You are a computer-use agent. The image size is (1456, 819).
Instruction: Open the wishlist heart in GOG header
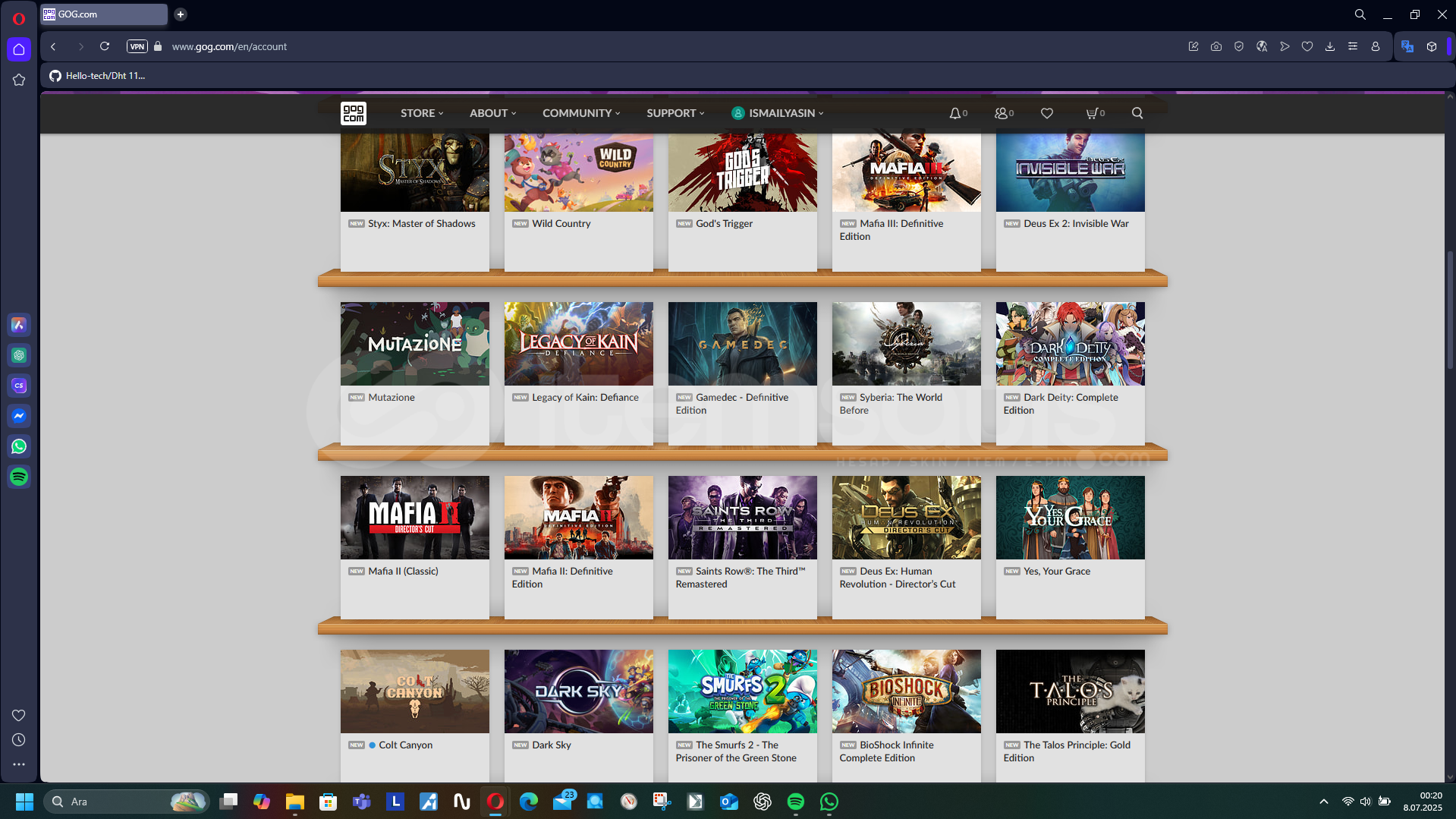(1047, 113)
